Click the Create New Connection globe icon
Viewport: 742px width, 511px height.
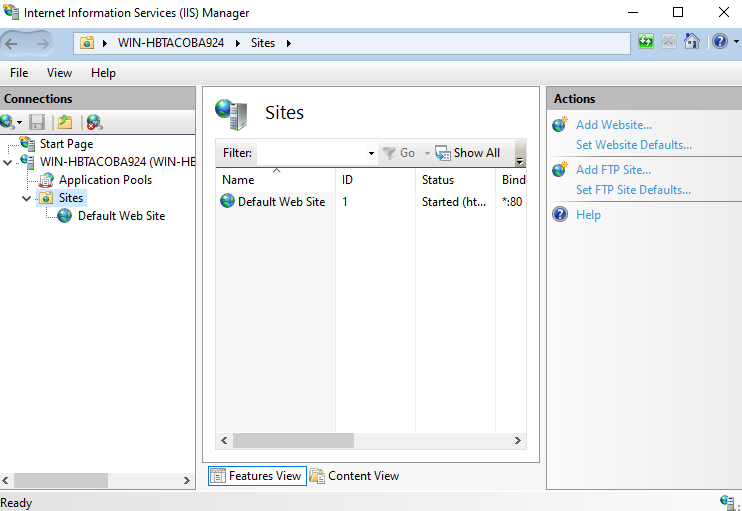(x=7, y=122)
